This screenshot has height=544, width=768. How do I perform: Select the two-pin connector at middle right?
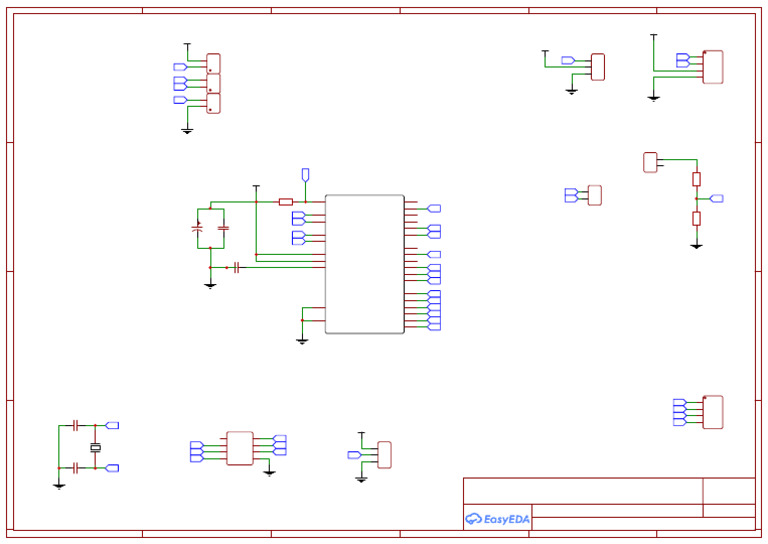(x=595, y=195)
